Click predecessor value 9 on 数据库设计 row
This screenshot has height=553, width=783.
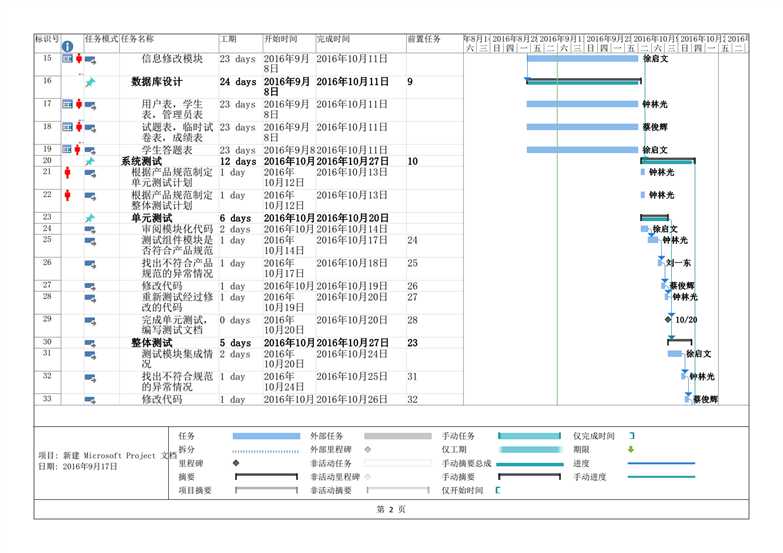(x=410, y=82)
